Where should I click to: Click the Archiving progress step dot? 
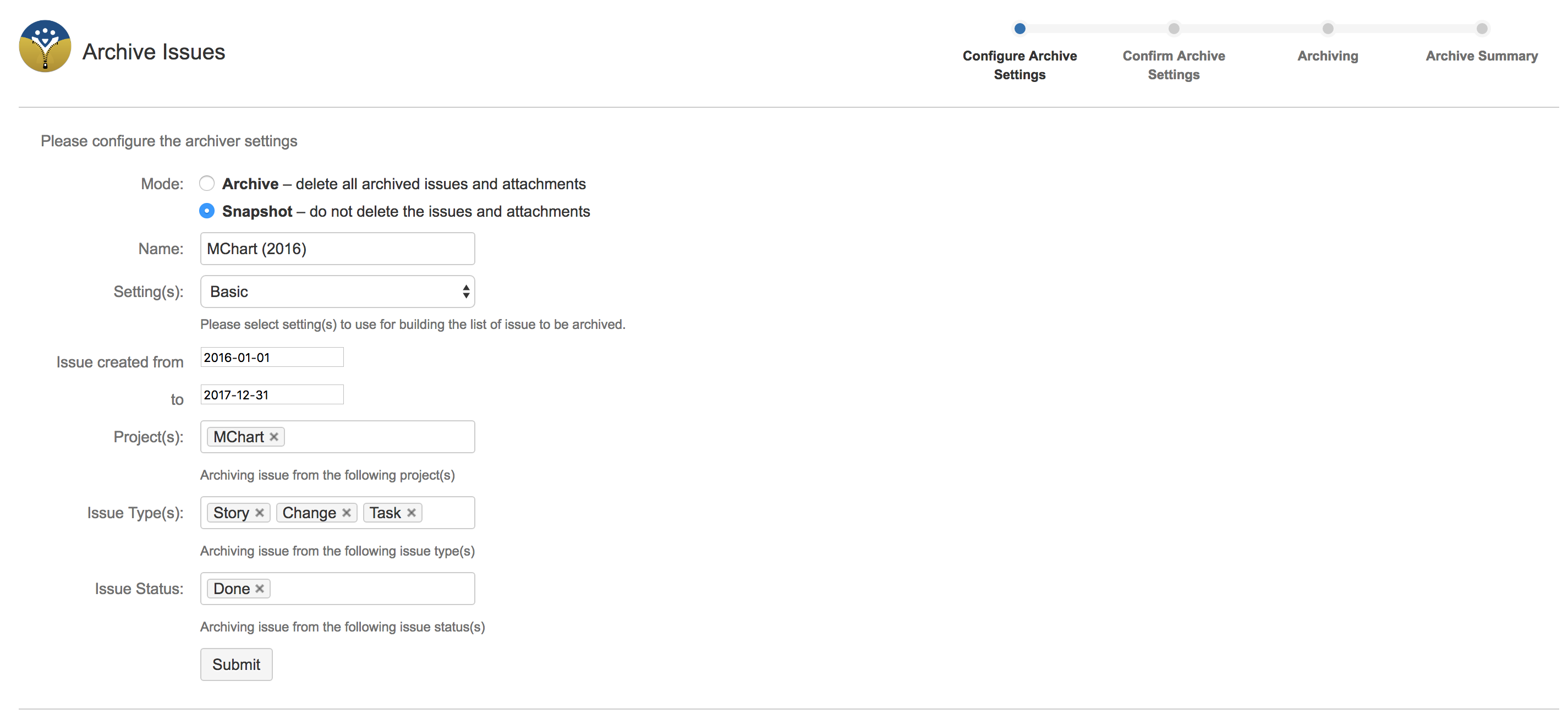(1328, 29)
